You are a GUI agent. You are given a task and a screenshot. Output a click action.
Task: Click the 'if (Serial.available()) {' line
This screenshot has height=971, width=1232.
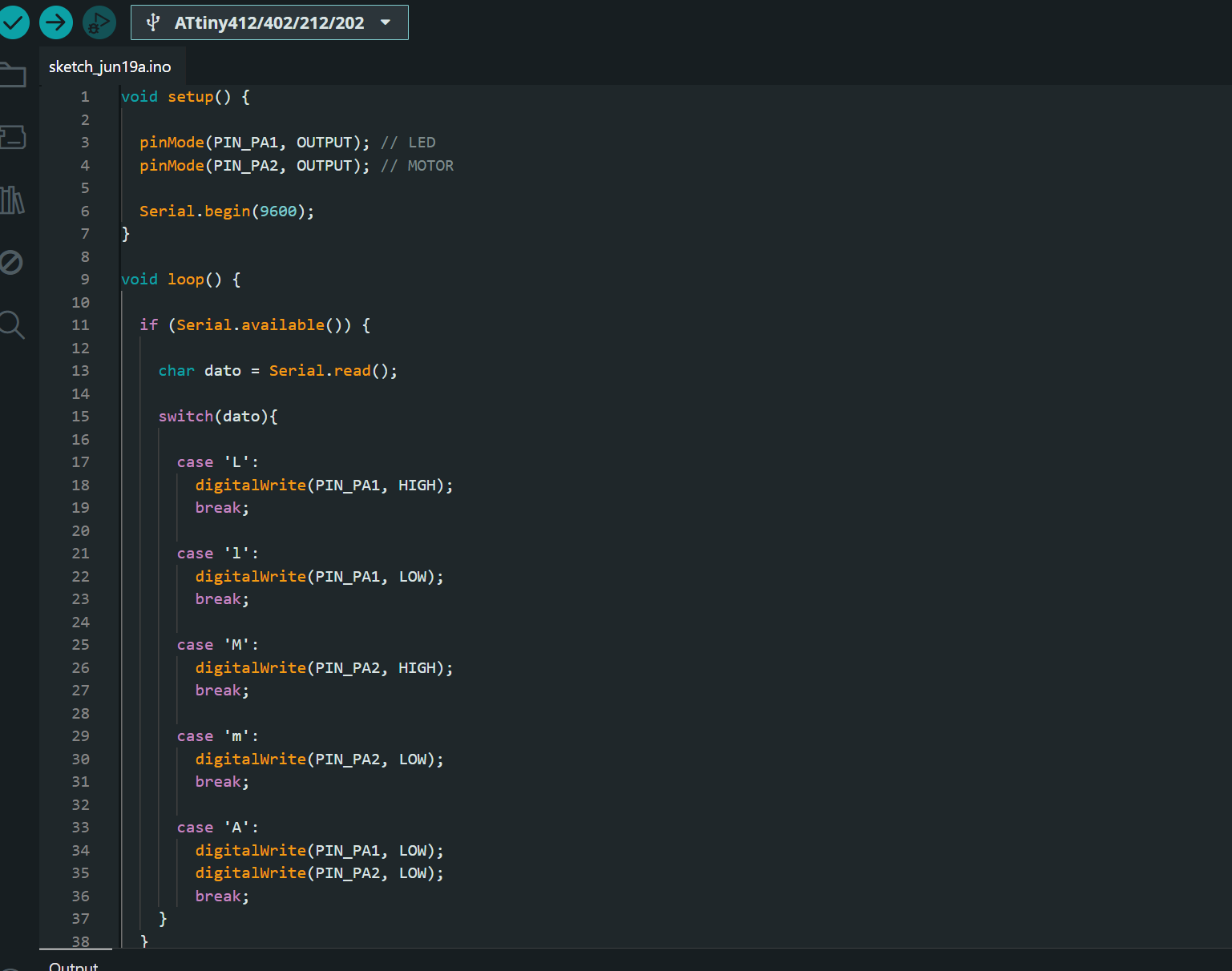point(255,325)
